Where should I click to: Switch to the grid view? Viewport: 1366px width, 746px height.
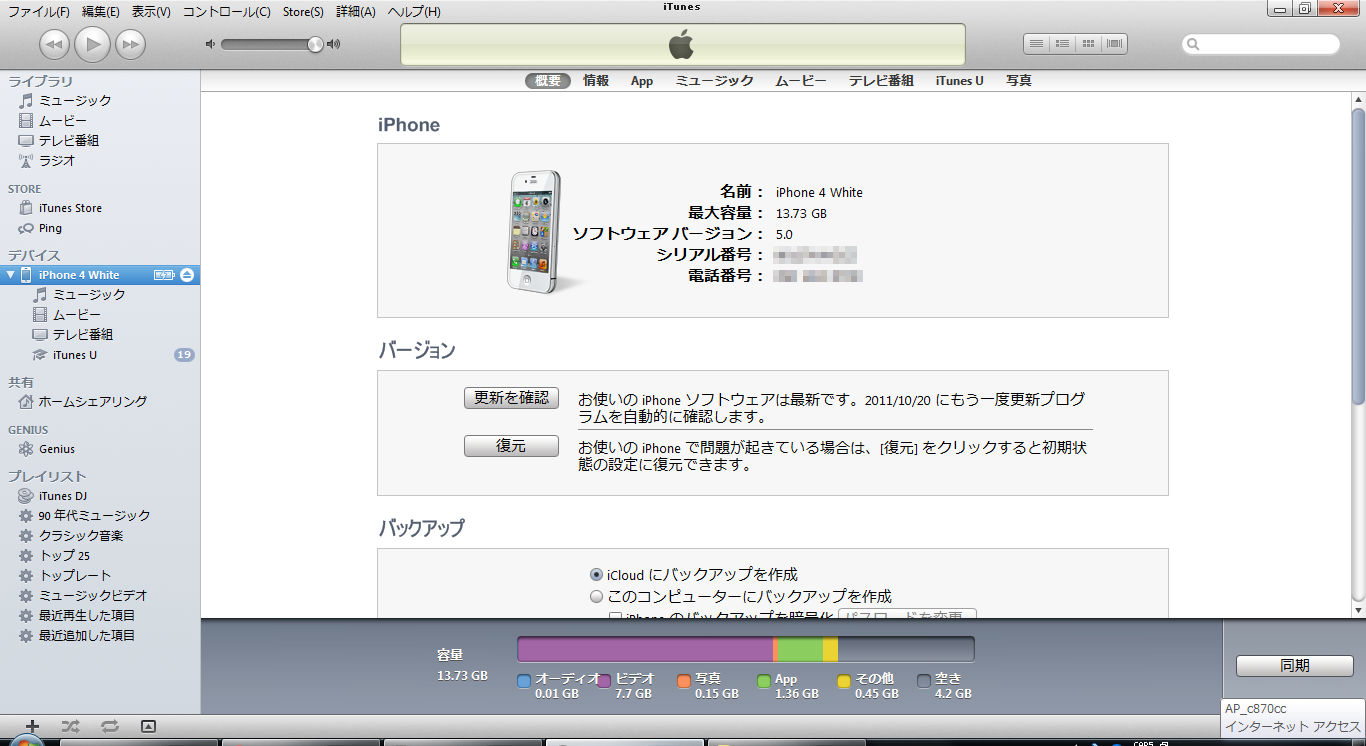(1089, 44)
